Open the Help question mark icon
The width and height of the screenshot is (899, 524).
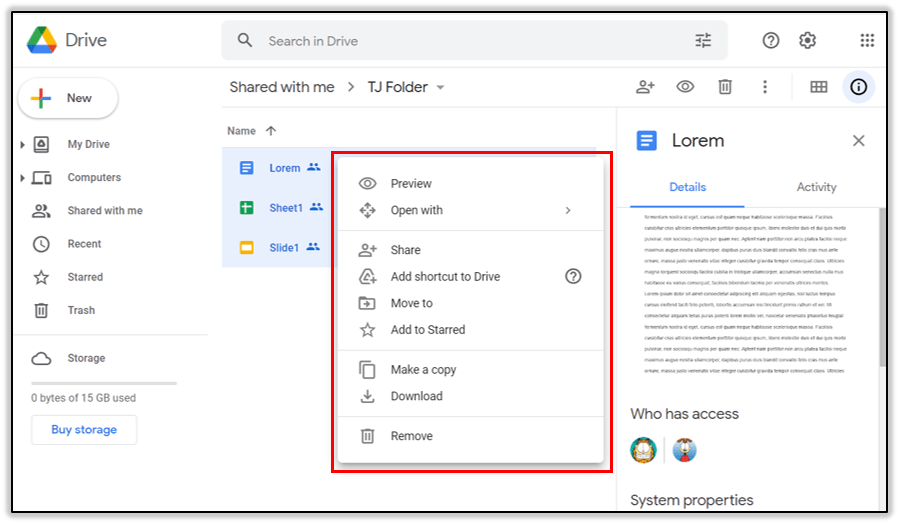[770, 41]
